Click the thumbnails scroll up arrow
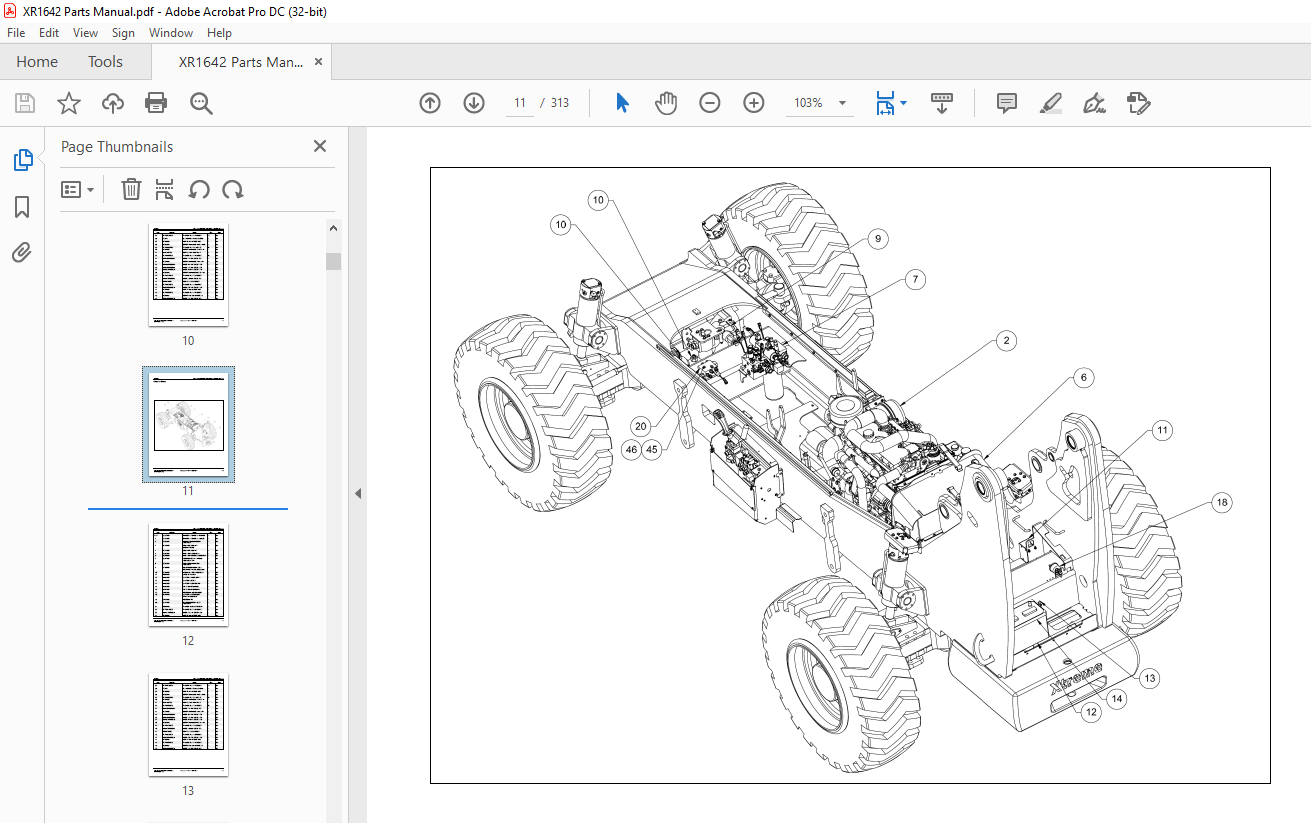 [x=334, y=229]
